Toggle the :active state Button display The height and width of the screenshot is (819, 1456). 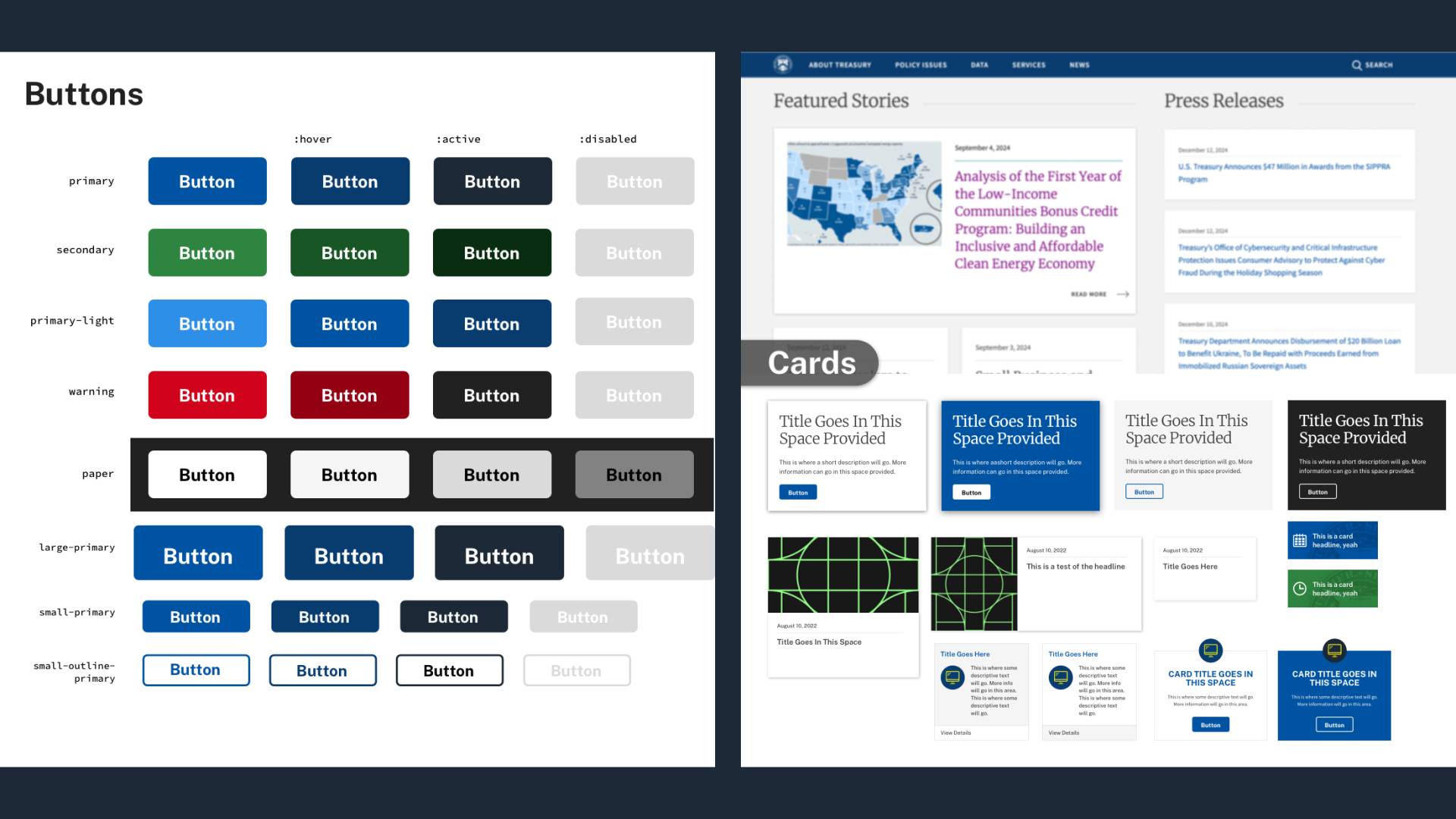459,139
